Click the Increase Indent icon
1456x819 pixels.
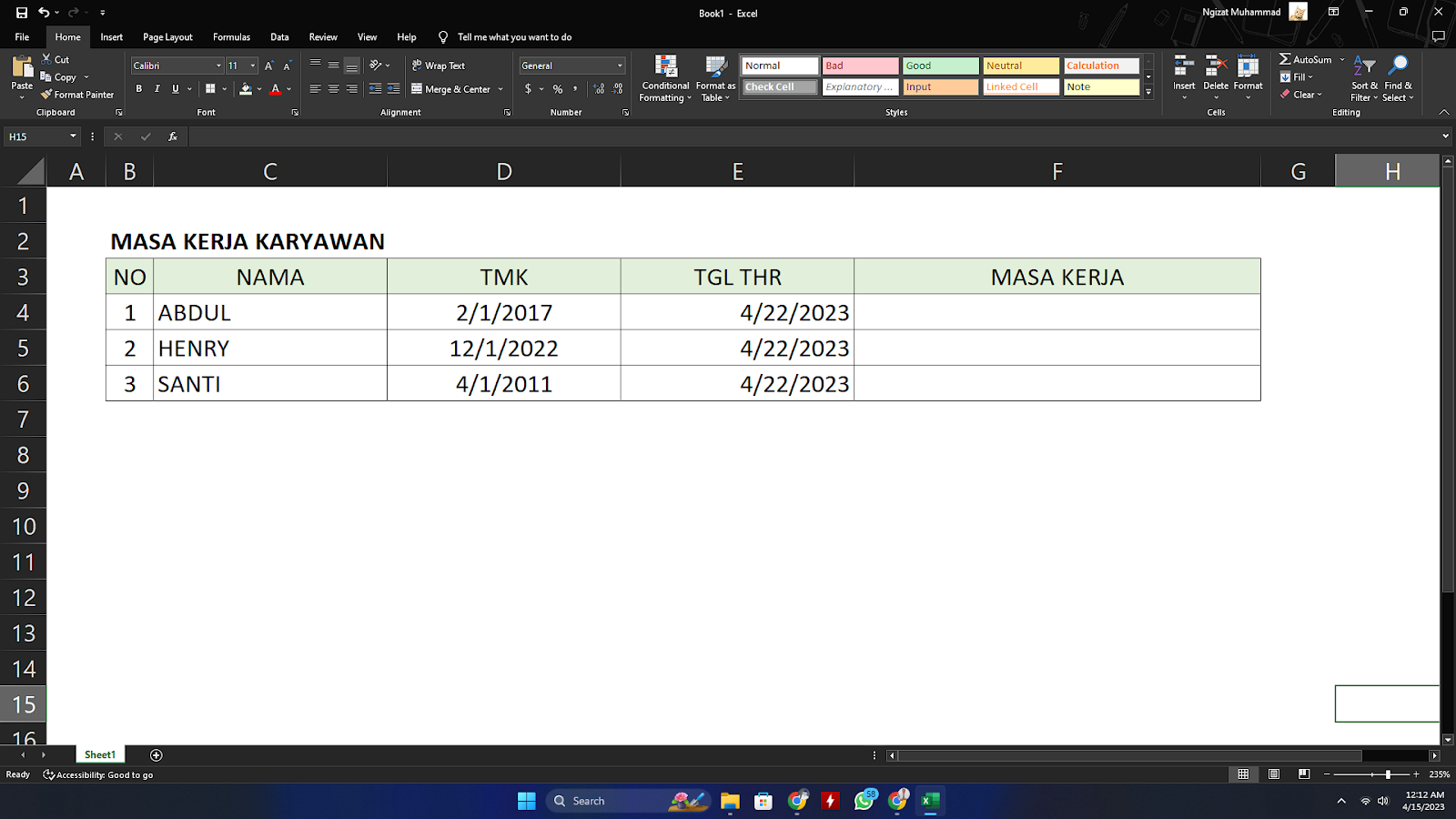click(x=393, y=89)
